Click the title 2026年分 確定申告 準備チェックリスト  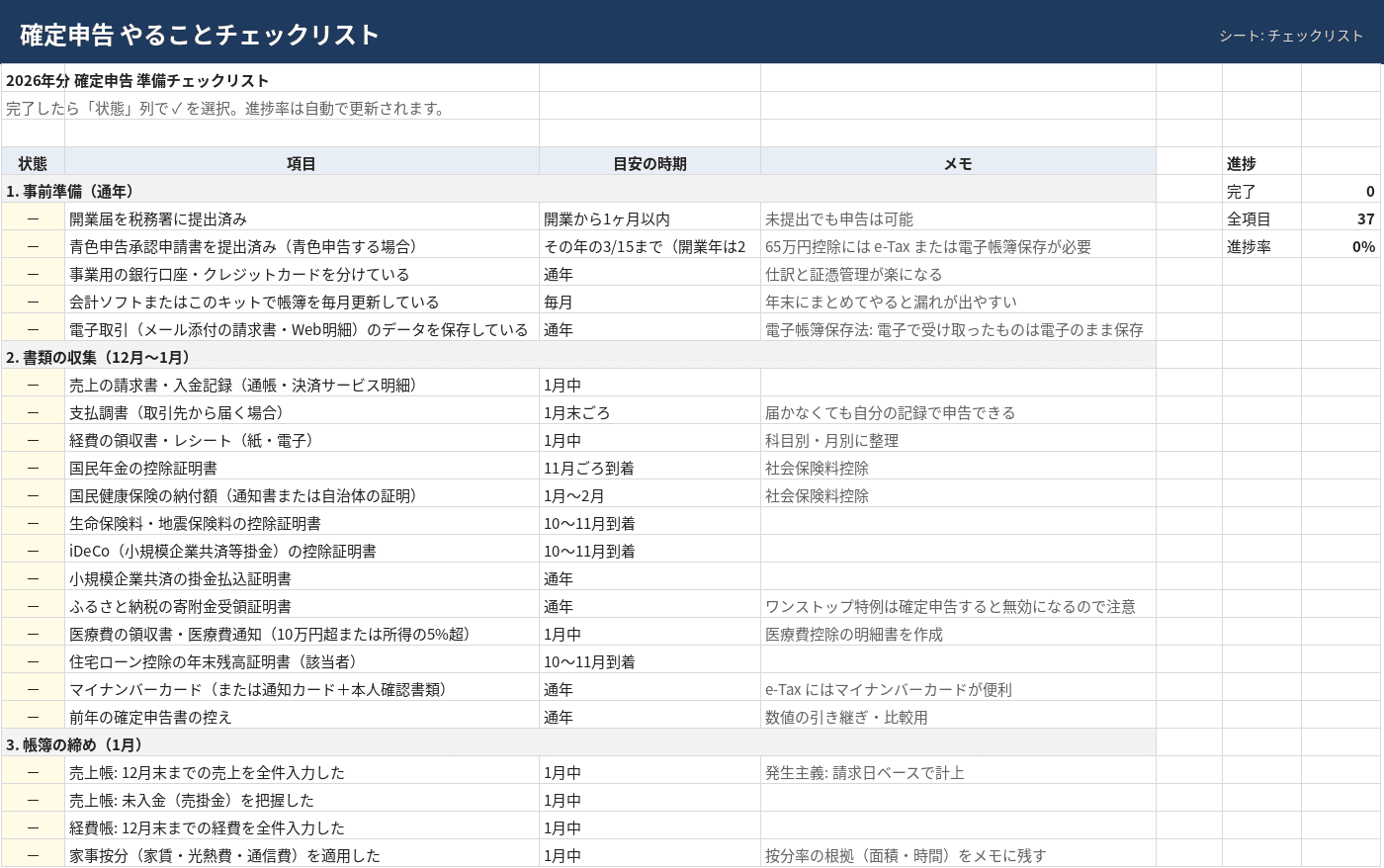click(137, 80)
